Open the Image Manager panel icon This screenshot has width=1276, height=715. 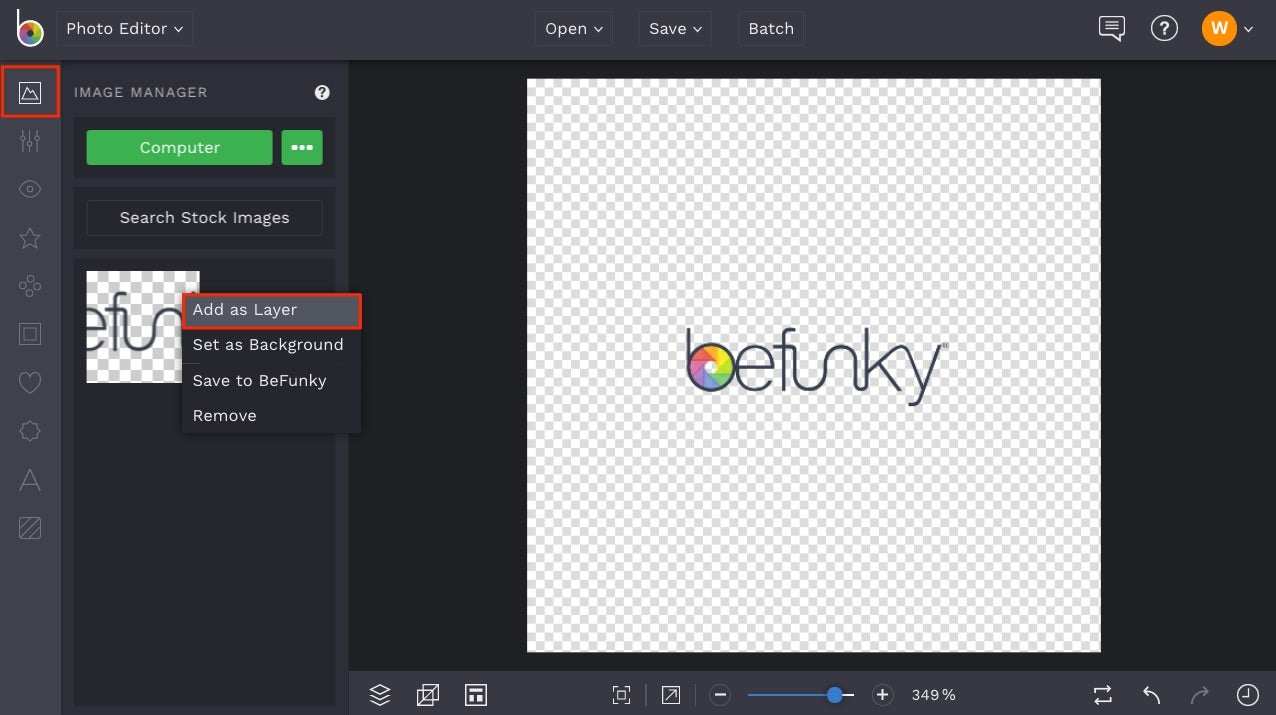[30, 92]
